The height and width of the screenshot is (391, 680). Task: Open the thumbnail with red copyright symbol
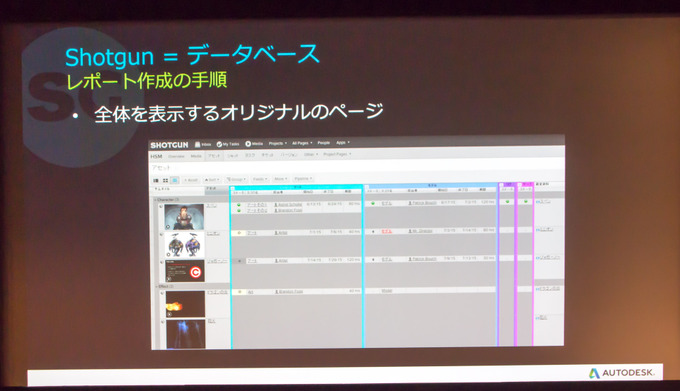pyautogui.click(x=185, y=271)
